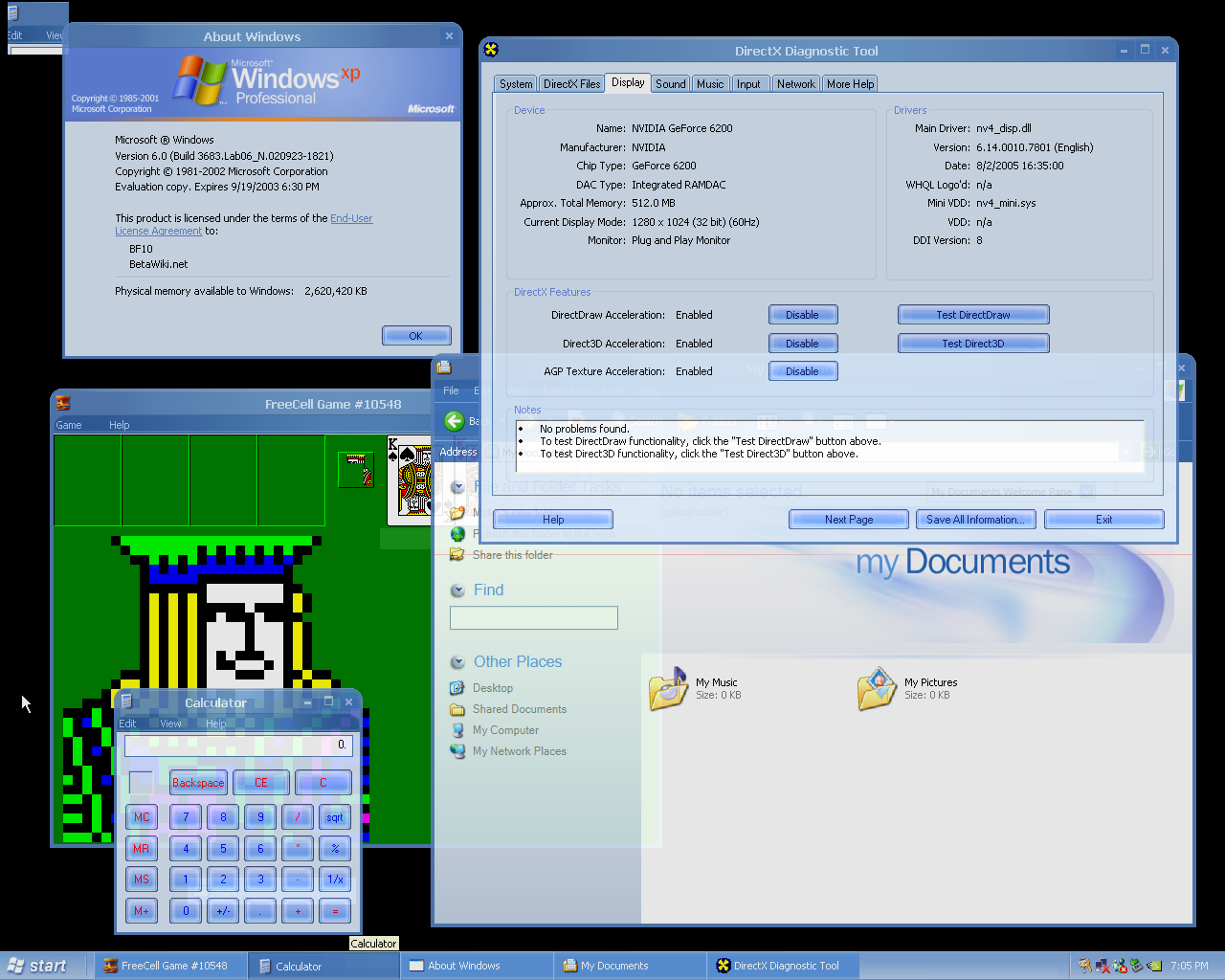The width and height of the screenshot is (1225, 980).
Task: Click the Share this folder icon
Action: pos(457,555)
